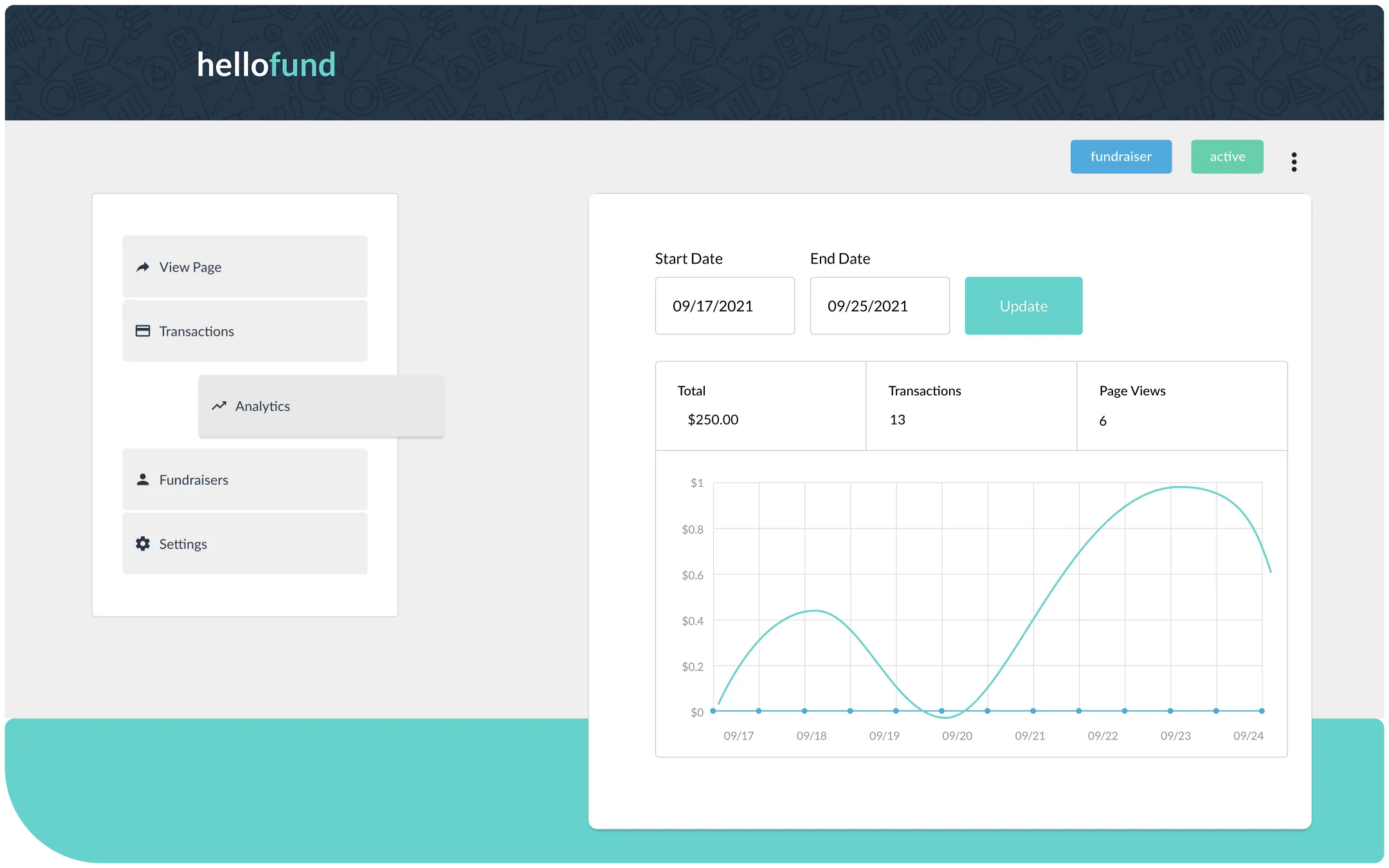Image resolution: width=1389 pixels, height=868 pixels.
Task: Open the three-dot options menu
Action: [x=1294, y=162]
